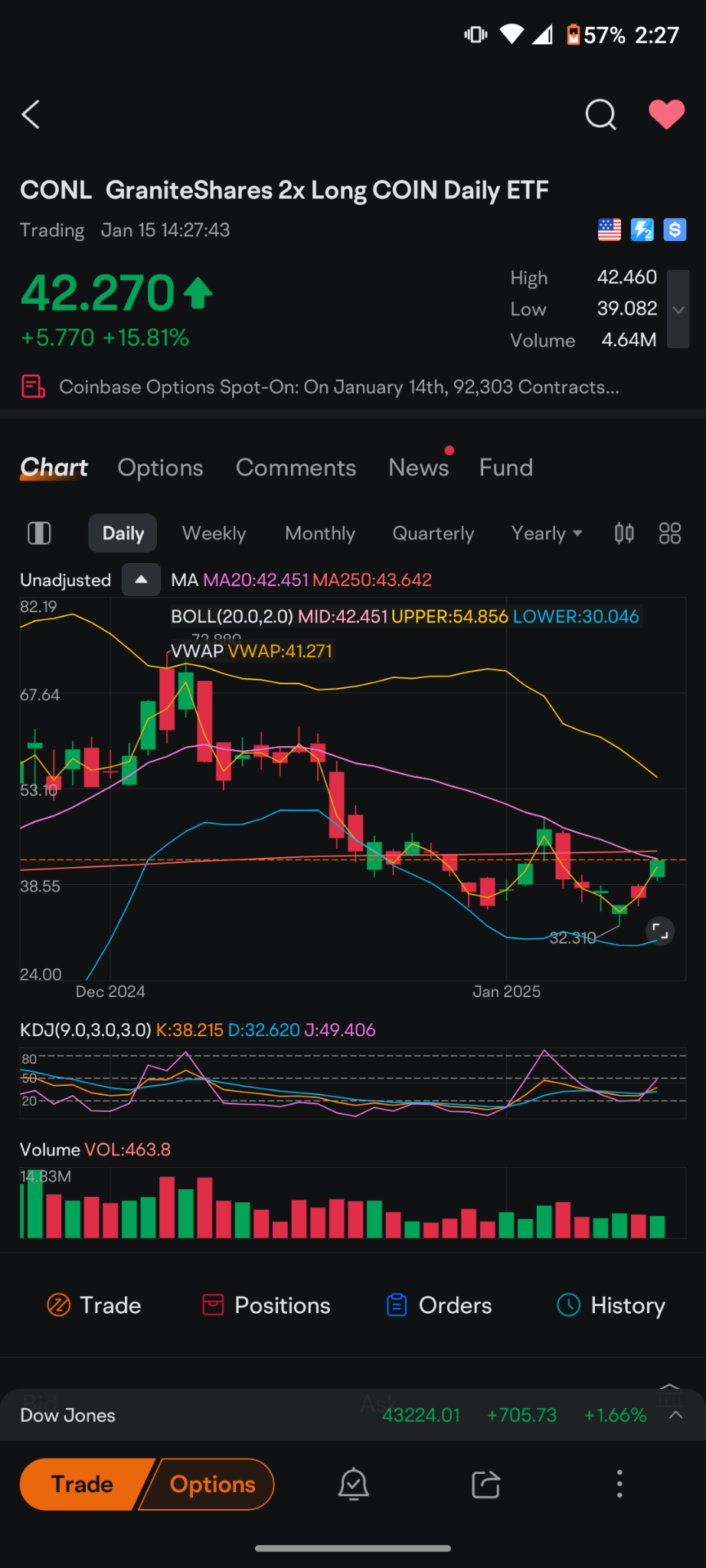
Task: Tap the vibrate mode status icon
Action: tap(476, 34)
